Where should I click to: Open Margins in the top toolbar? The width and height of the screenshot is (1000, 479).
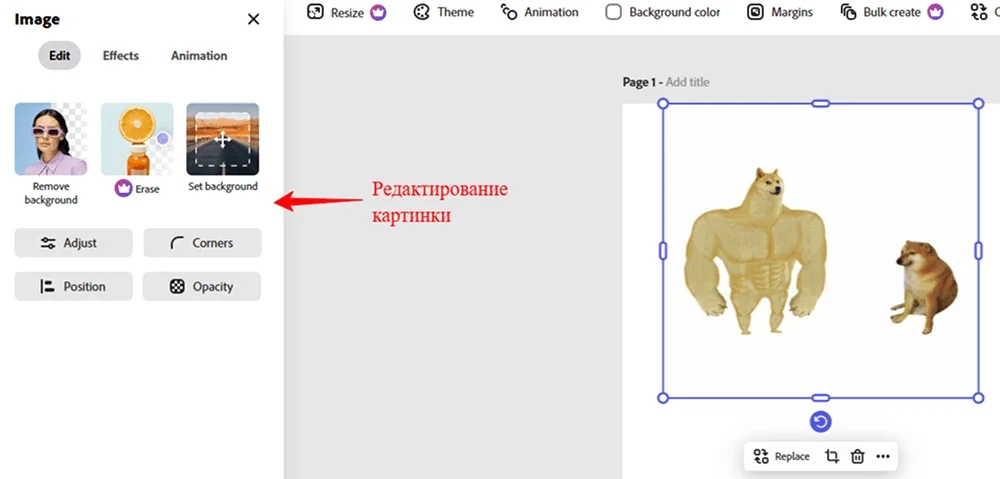click(x=780, y=12)
